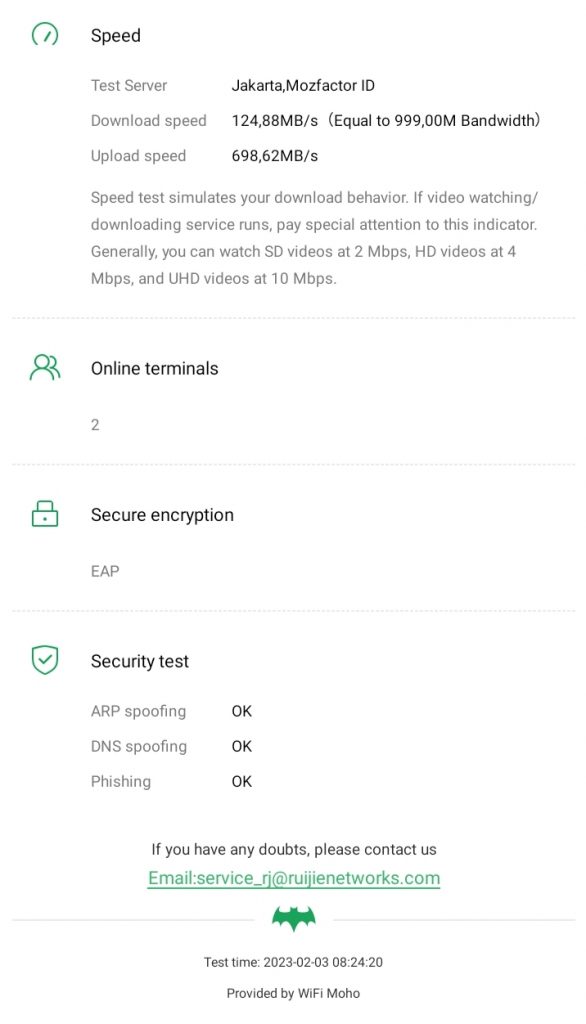The image size is (586, 1024).
Task: Select the Security test heading
Action: tap(140, 662)
